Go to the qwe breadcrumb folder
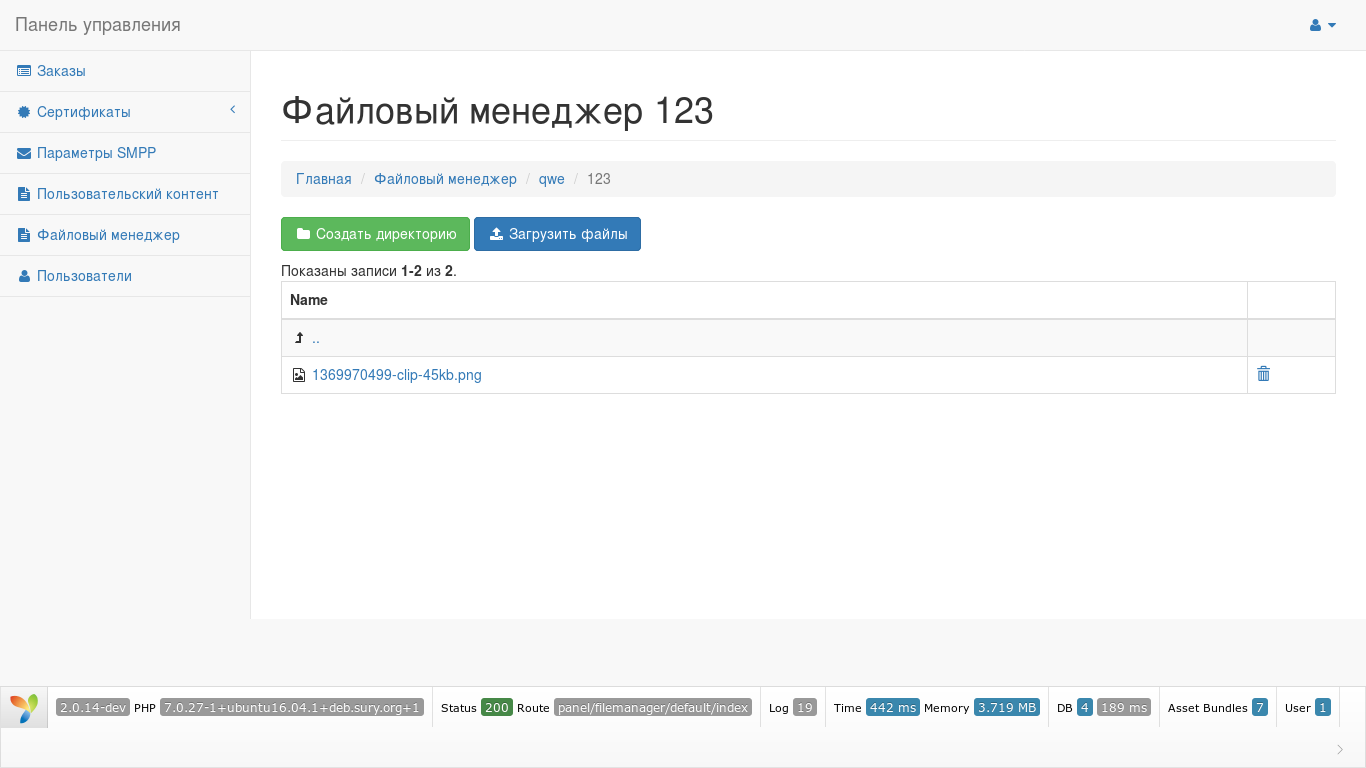Screen dimensions: 1366x768 [552, 179]
